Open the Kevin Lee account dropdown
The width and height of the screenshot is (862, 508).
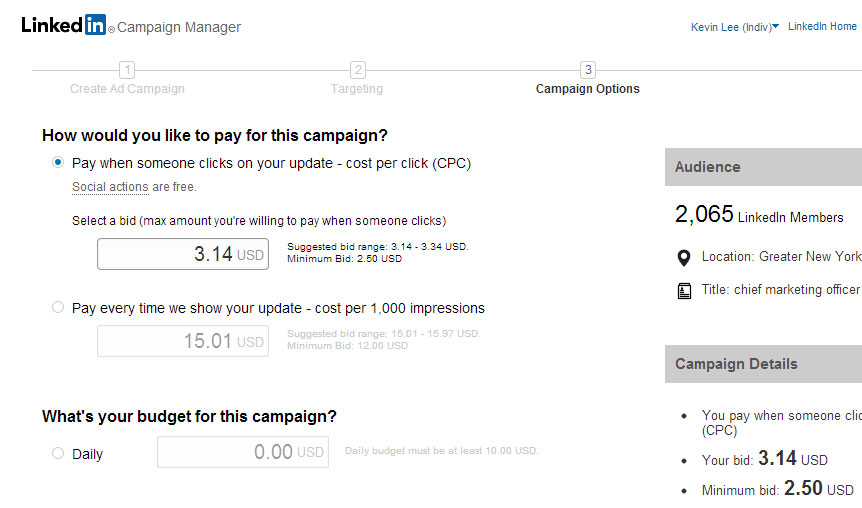point(734,27)
